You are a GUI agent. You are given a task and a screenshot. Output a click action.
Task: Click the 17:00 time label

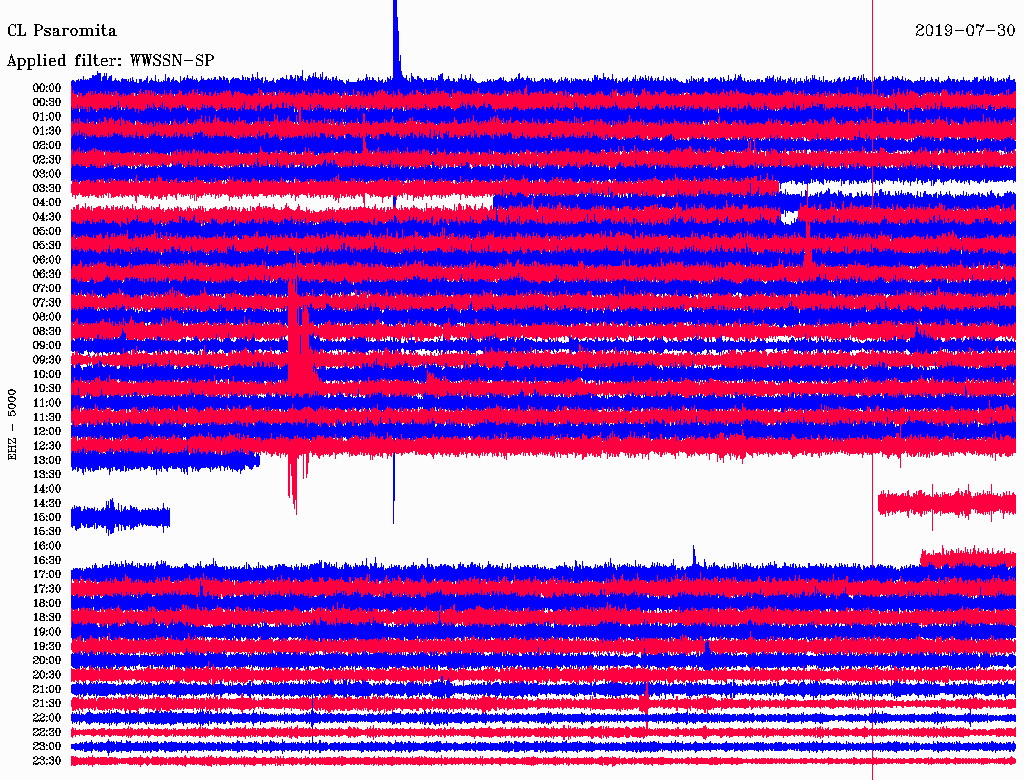pyautogui.click(x=47, y=574)
